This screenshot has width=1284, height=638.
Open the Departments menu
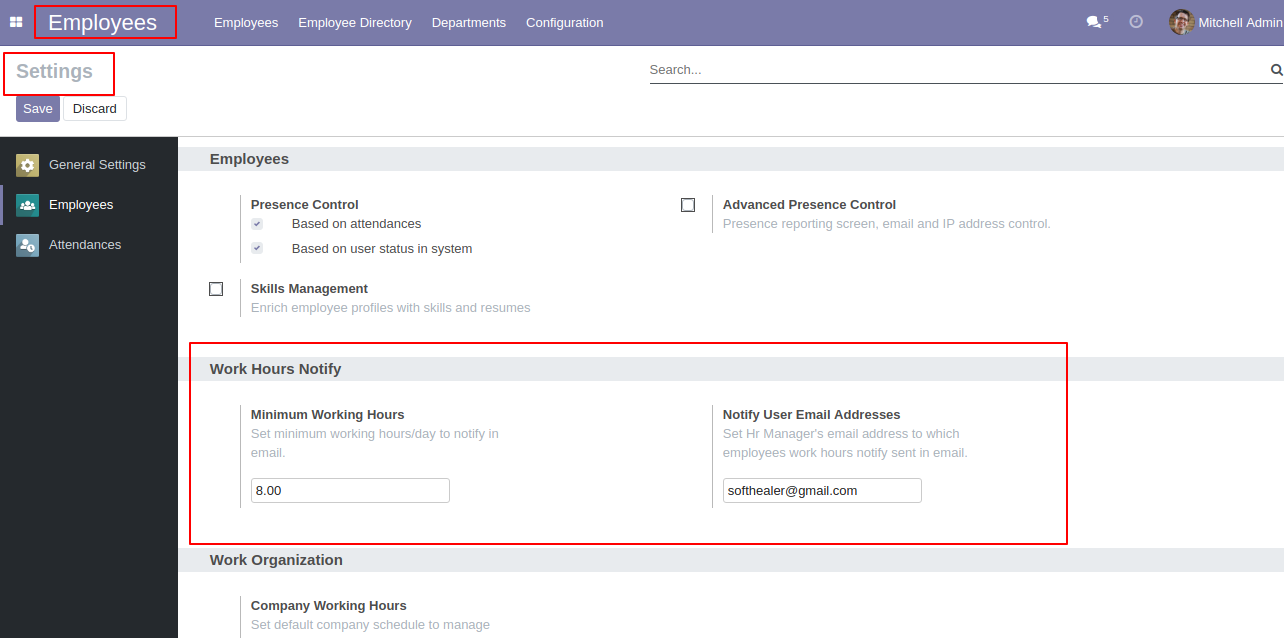(x=469, y=22)
